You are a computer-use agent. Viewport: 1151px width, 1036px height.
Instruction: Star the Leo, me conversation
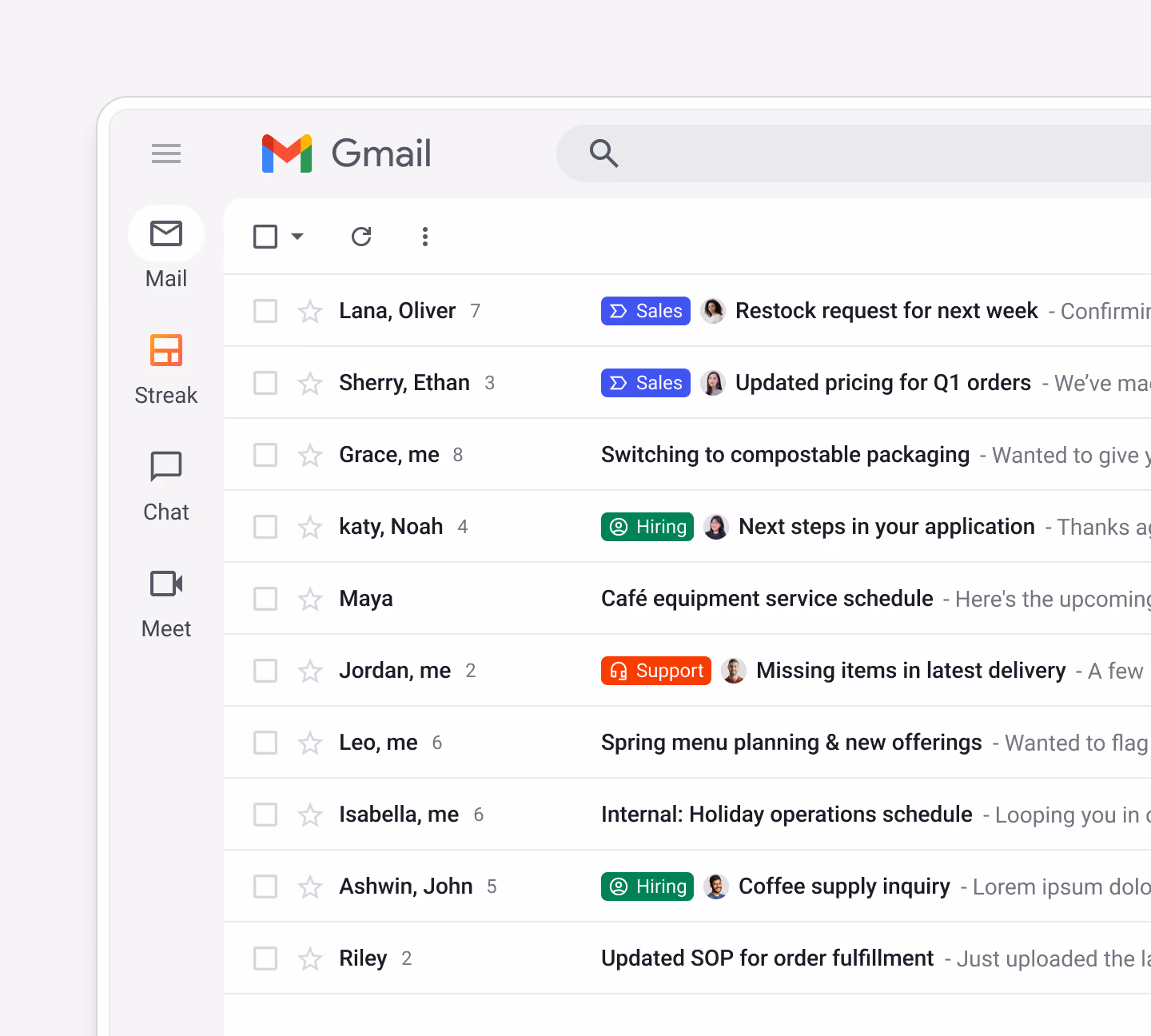pyautogui.click(x=310, y=743)
